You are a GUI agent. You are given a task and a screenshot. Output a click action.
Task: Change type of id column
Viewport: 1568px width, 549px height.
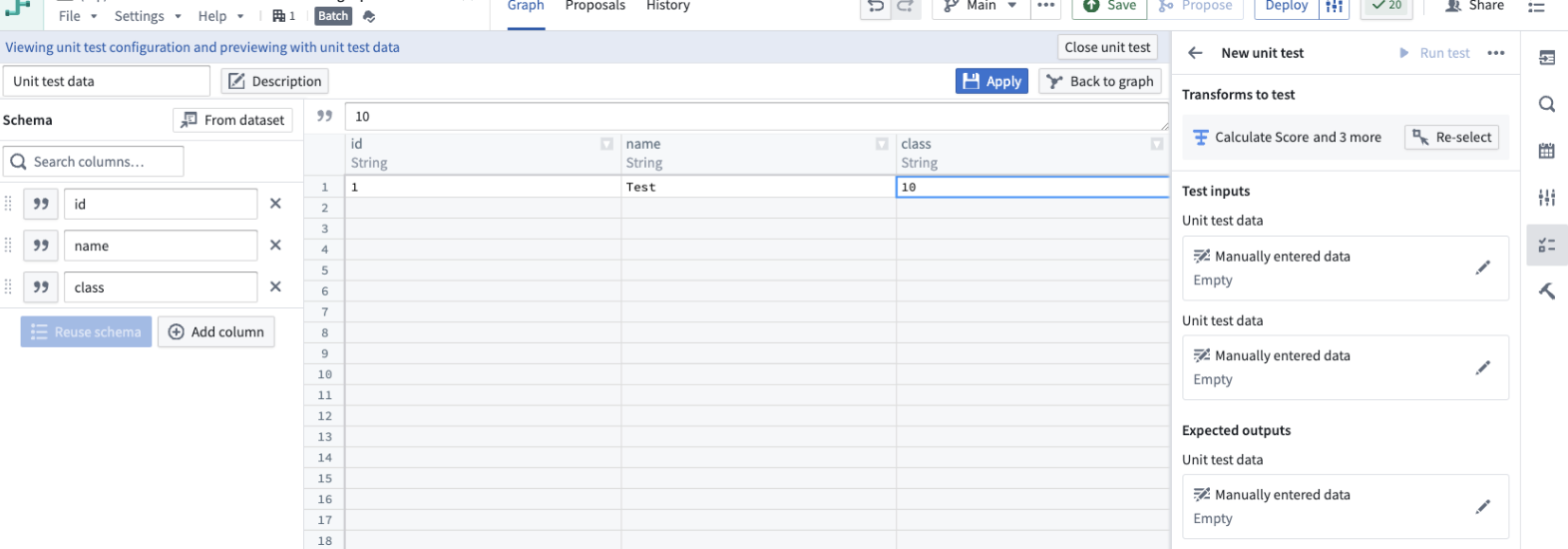pos(41,204)
